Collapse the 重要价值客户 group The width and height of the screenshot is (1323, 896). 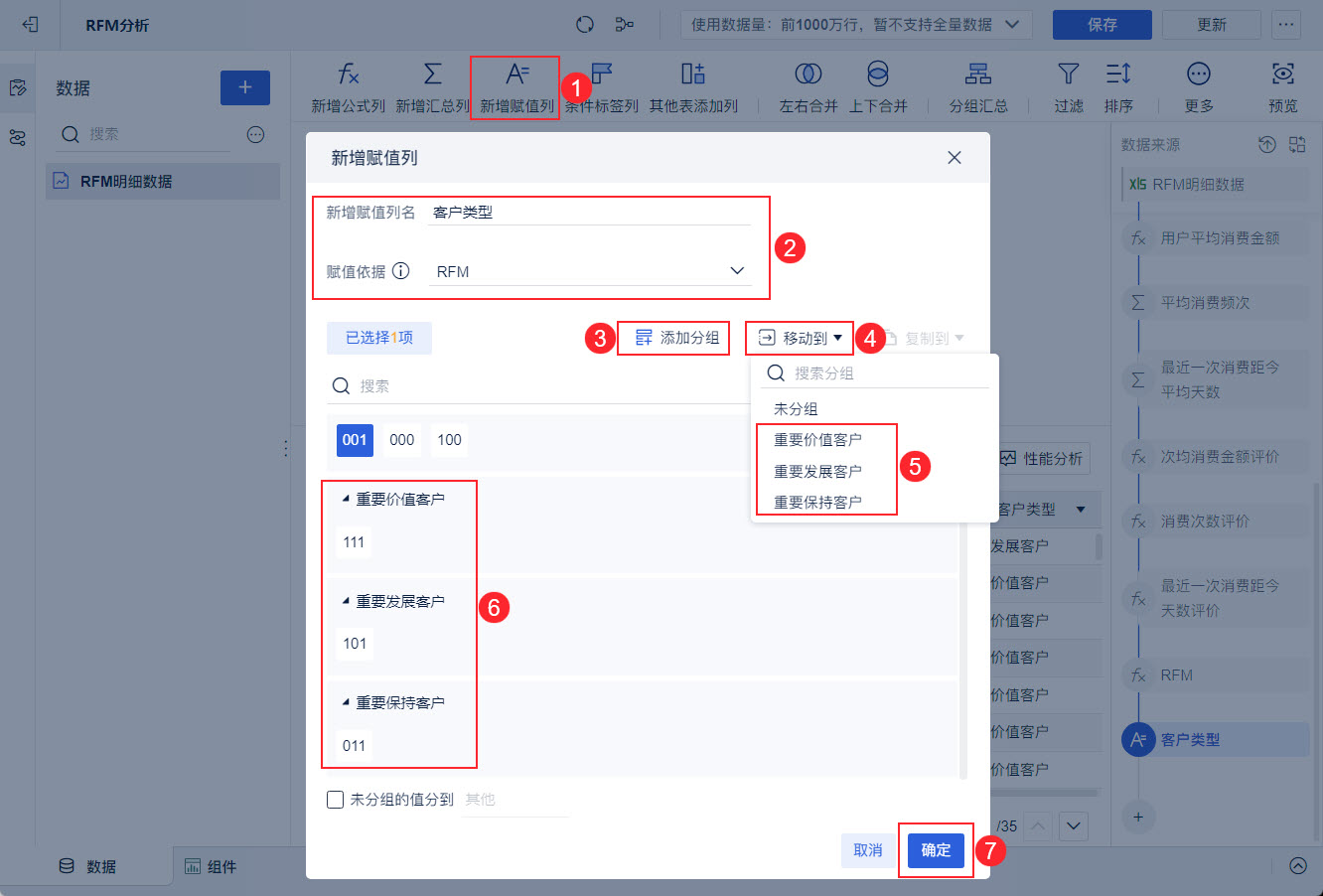pos(346,499)
